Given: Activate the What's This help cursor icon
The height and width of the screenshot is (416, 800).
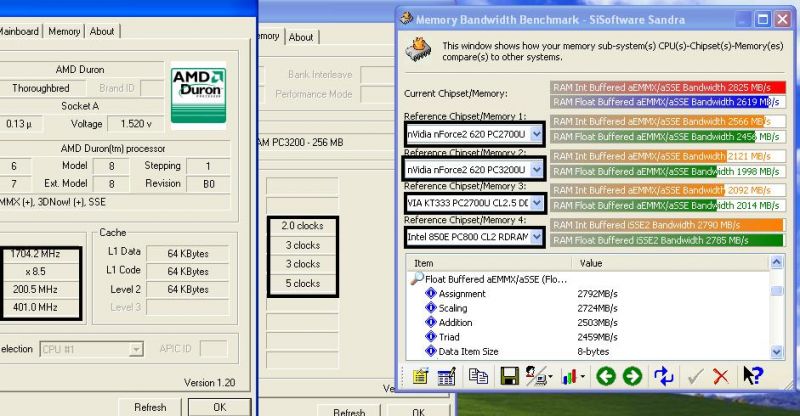Looking at the screenshot, I should coord(753,376).
